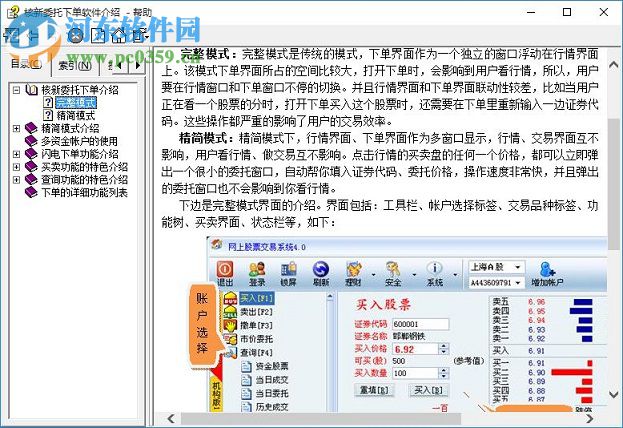This screenshot has height=428, width=623.
Task: Expand the 闪电下单功能介绍 tree node
Action: (x=16, y=154)
